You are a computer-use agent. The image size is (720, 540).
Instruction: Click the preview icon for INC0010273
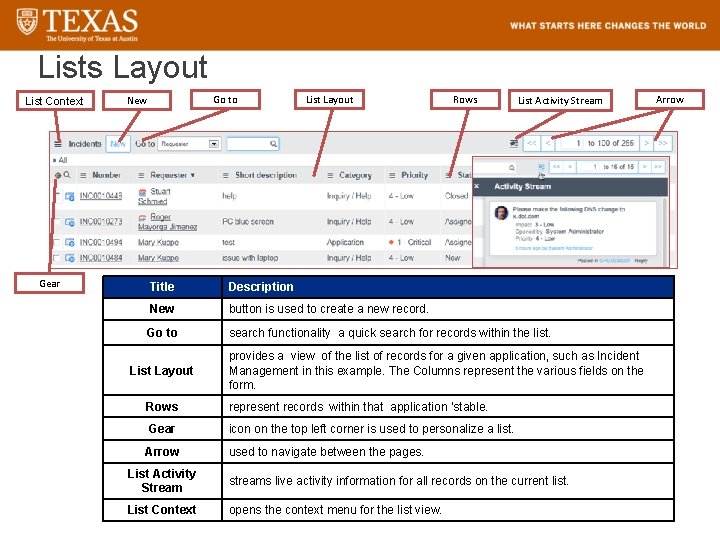70,222
